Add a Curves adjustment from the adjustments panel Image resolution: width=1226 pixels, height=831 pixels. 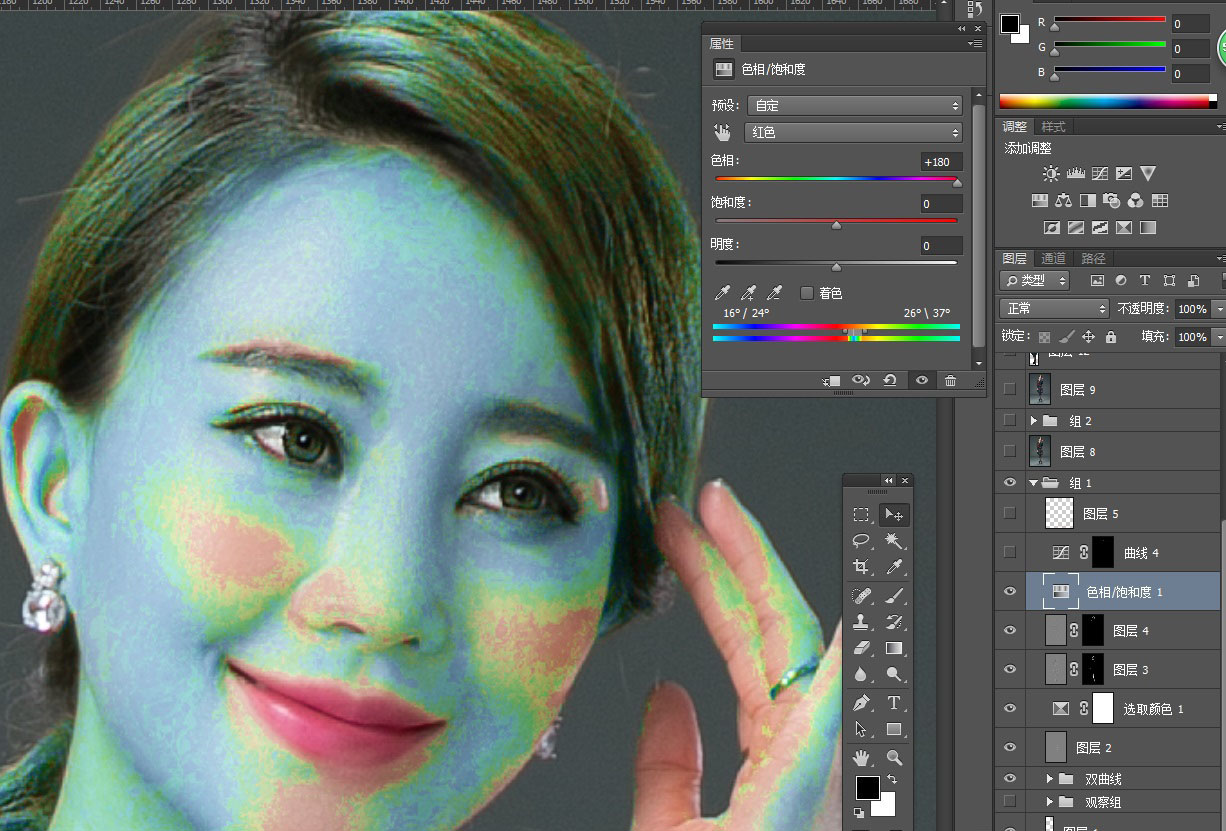1099,173
